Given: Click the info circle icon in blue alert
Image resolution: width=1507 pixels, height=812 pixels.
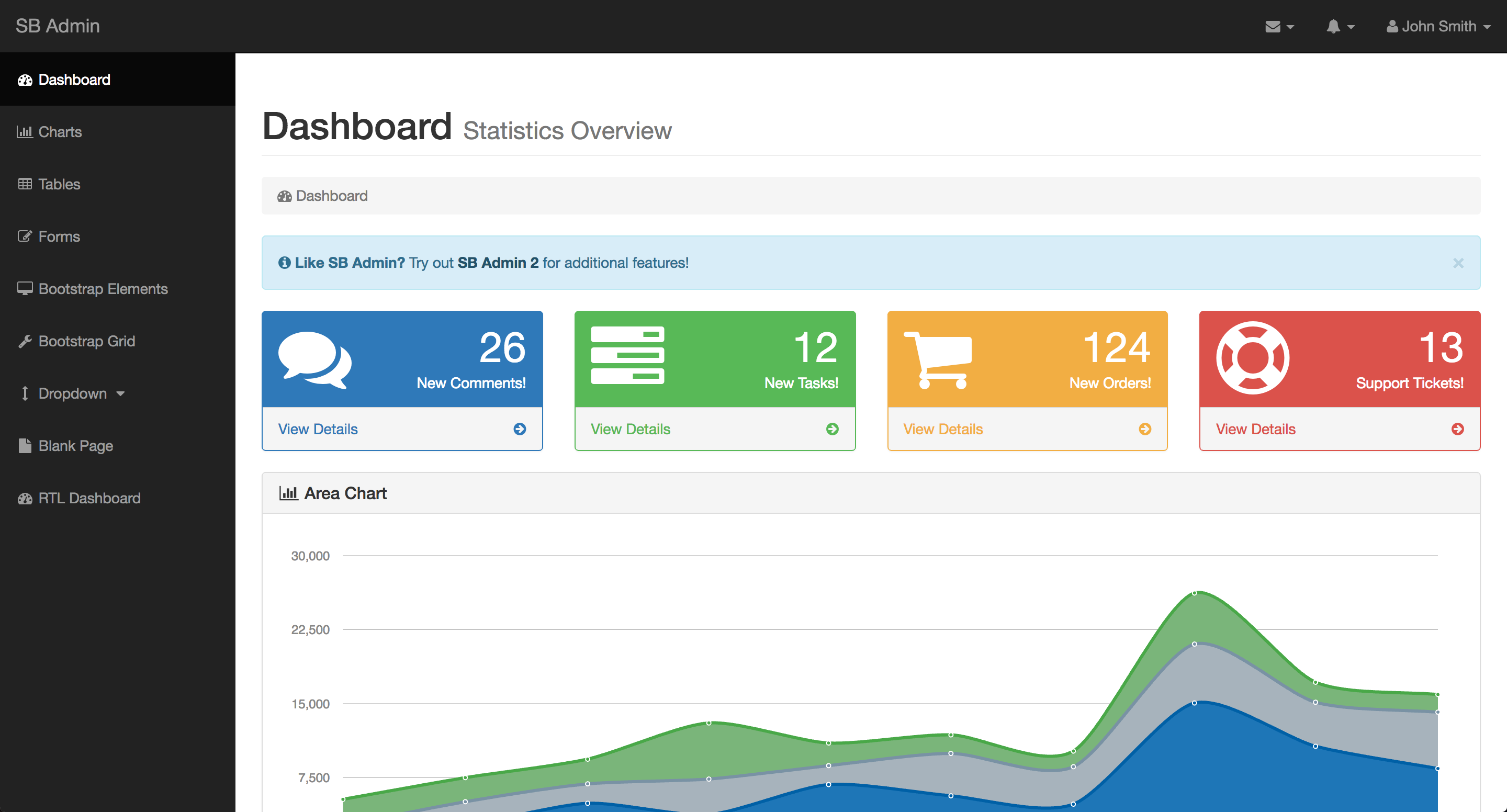Looking at the screenshot, I should tap(284, 263).
